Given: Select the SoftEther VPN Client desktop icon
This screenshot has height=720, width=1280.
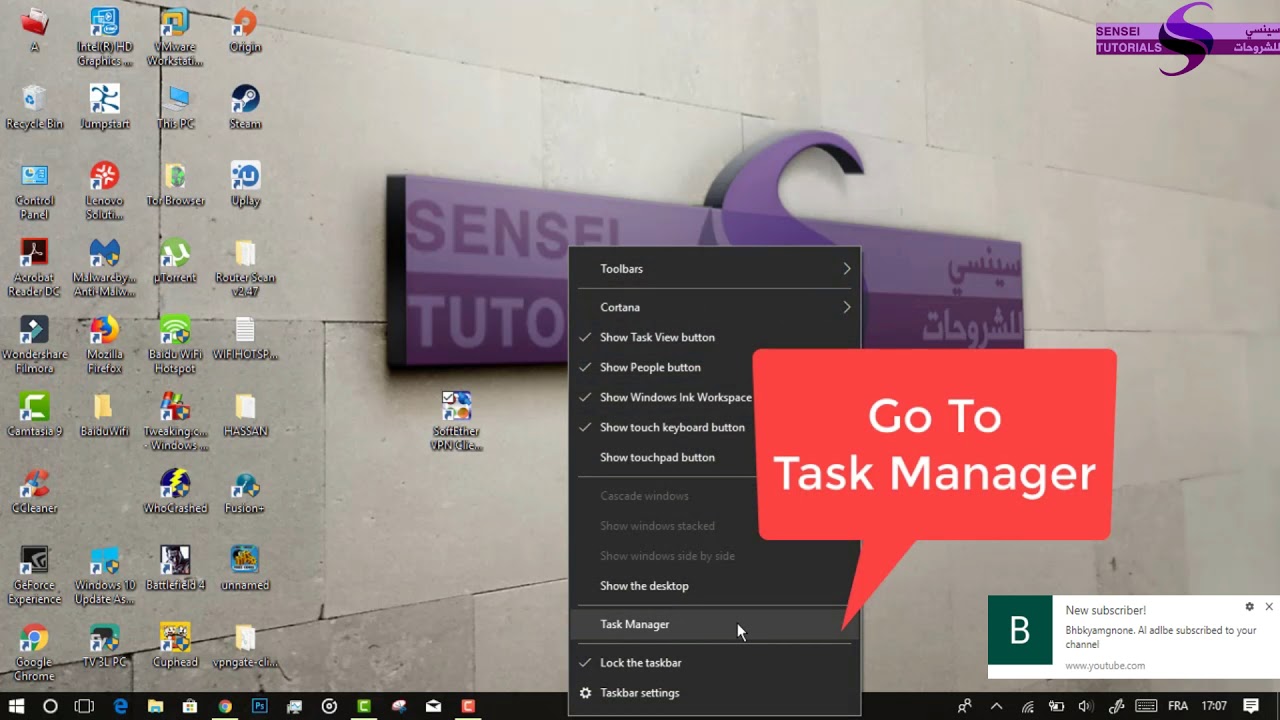Looking at the screenshot, I should pos(456,421).
